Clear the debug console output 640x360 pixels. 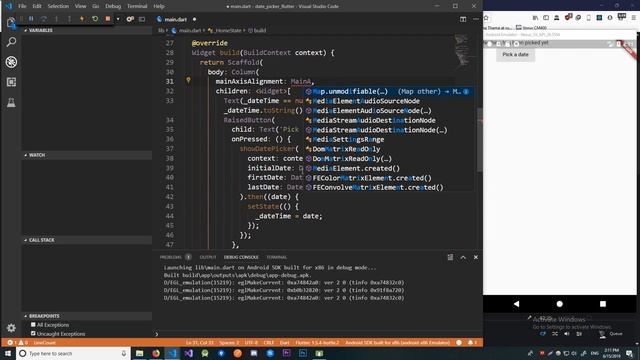pos(450,257)
